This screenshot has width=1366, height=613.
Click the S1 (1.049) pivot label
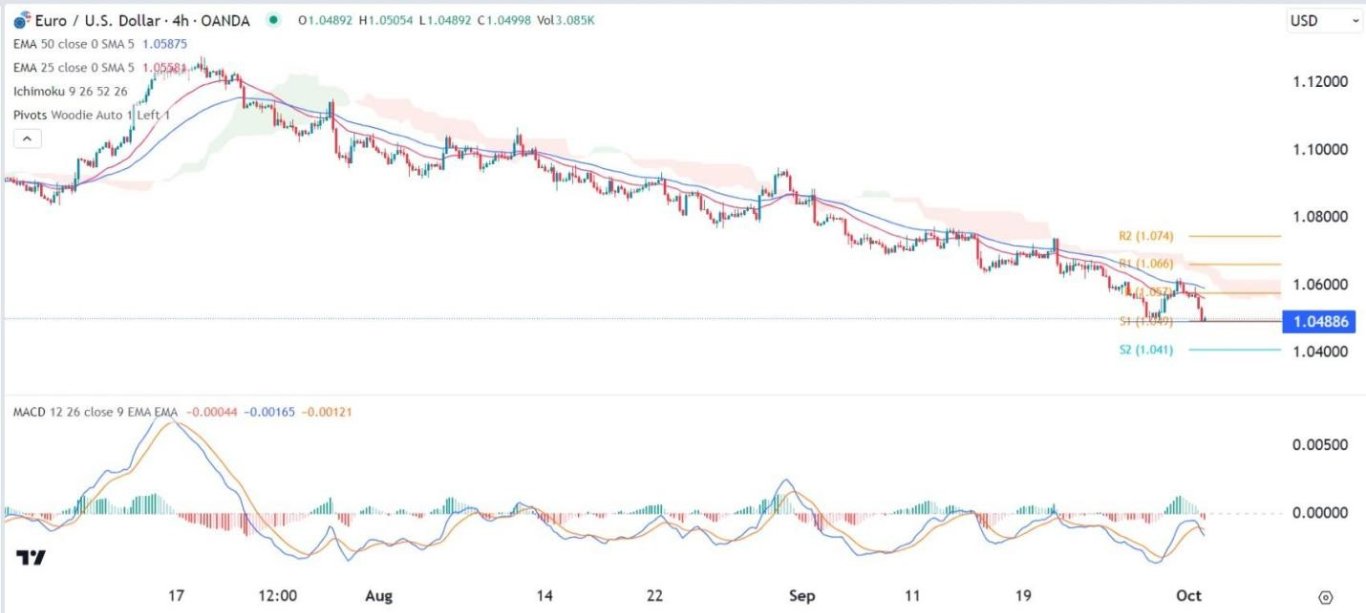(x=1146, y=322)
